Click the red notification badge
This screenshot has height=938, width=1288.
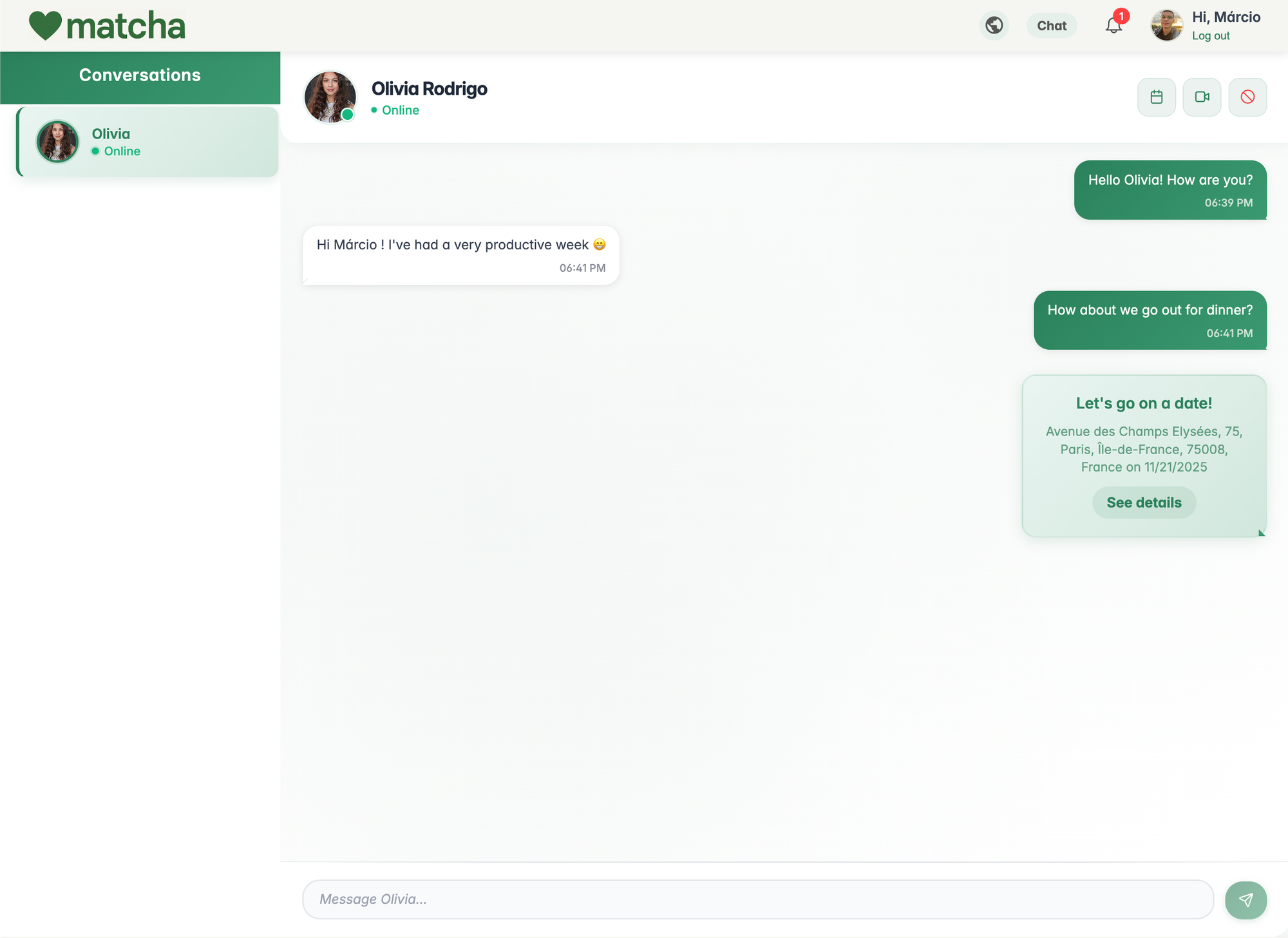1121,16
